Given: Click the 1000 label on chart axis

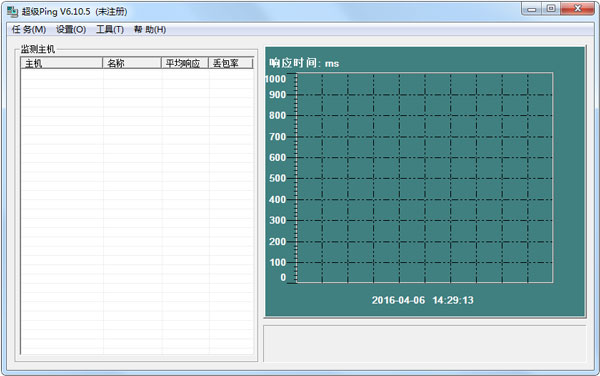Looking at the screenshot, I should [276, 79].
